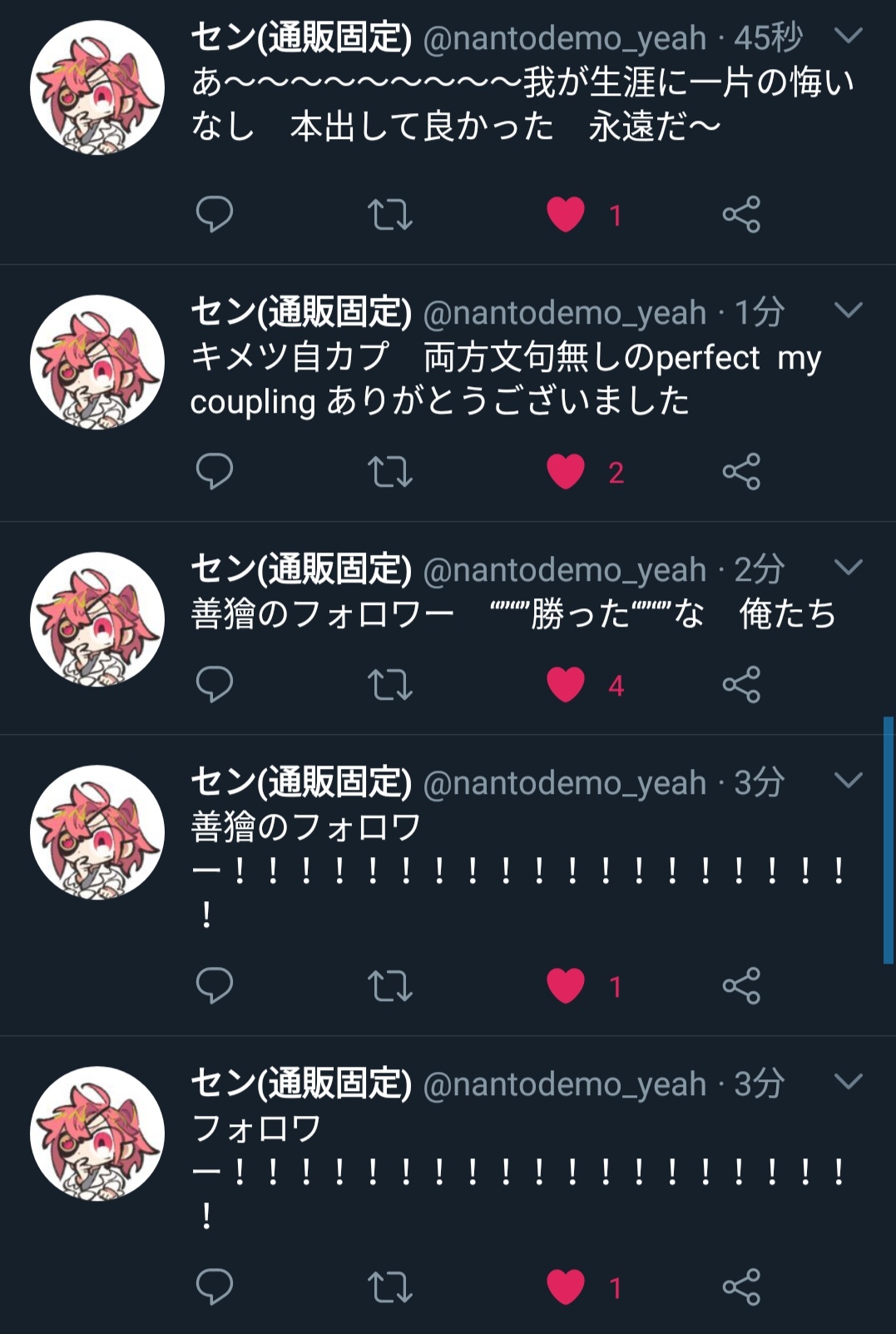
Task: Unlike the 45秒 tweet with 1 like
Action: click(x=566, y=215)
